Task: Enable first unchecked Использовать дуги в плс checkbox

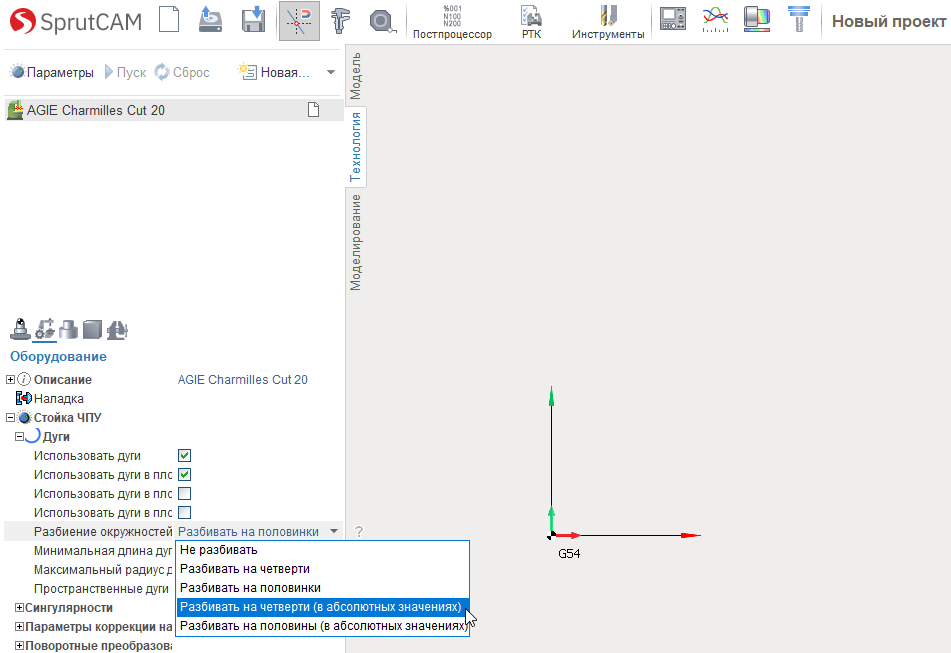Action: 184,494
